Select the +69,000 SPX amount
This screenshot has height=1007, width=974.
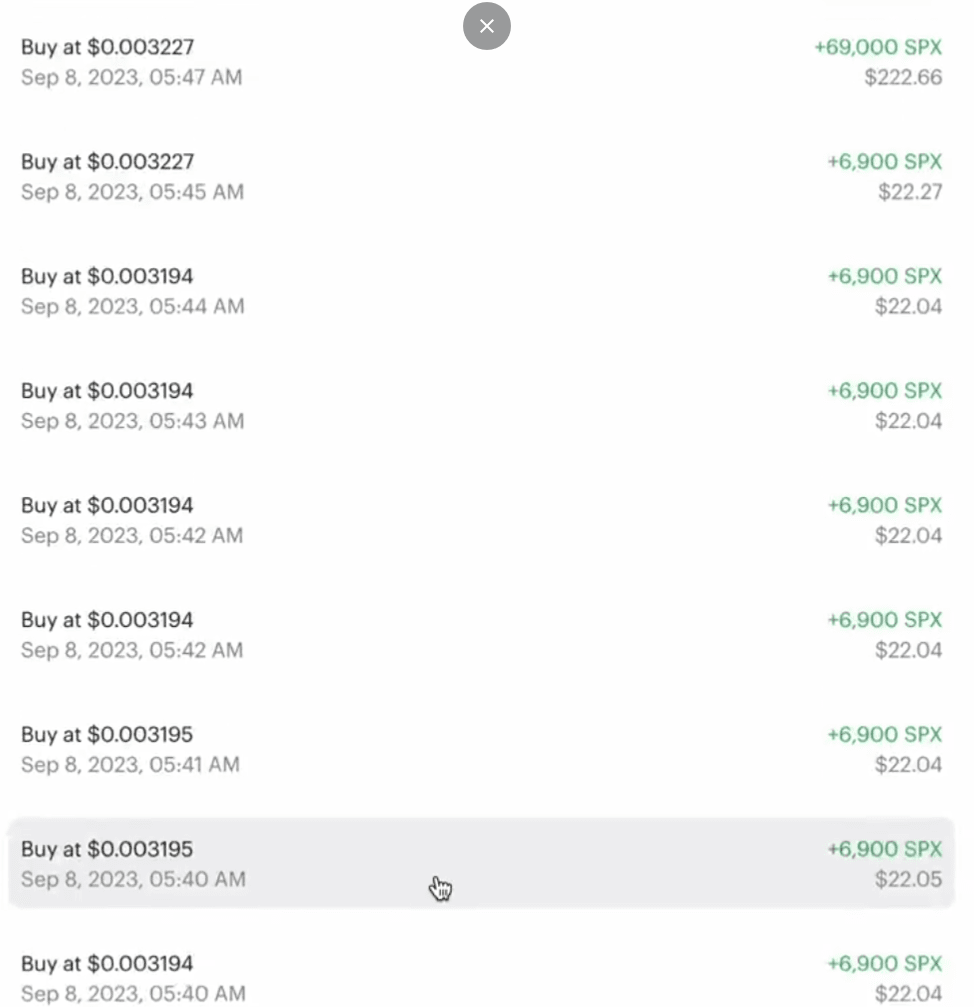pos(878,47)
